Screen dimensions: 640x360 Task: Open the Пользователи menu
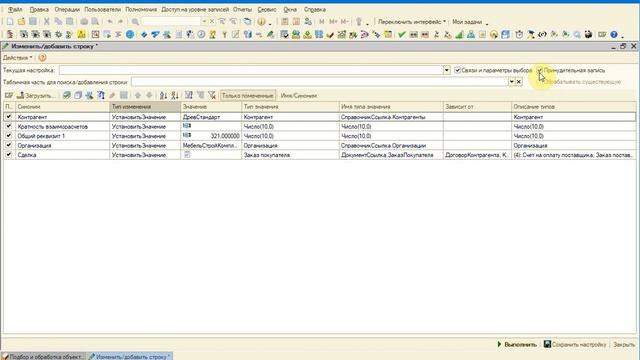102,9
